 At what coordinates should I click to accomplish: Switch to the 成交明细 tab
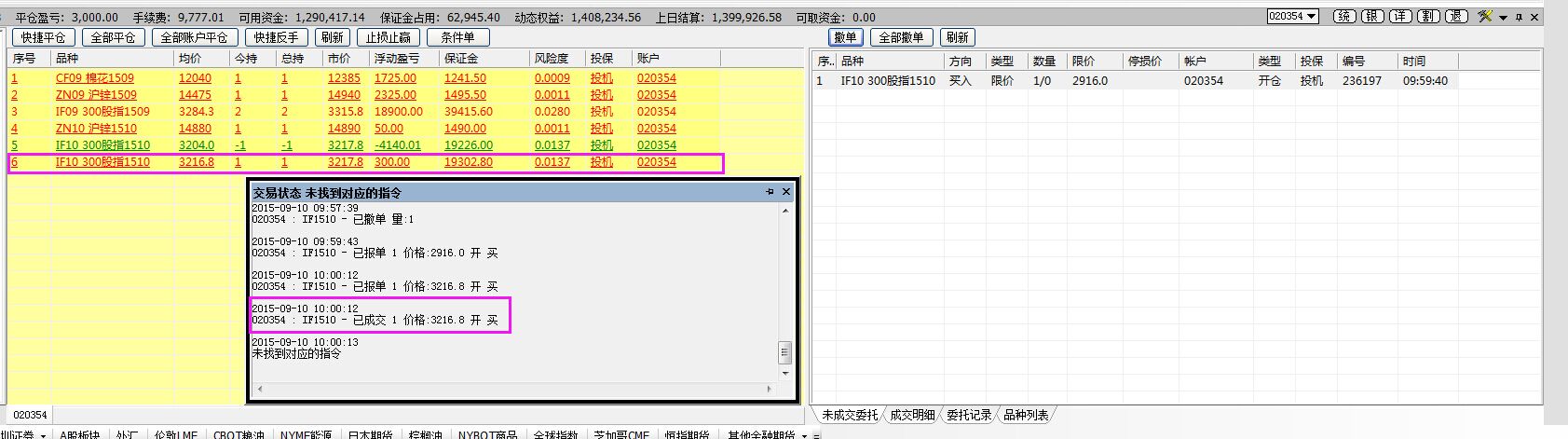[912, 415]
